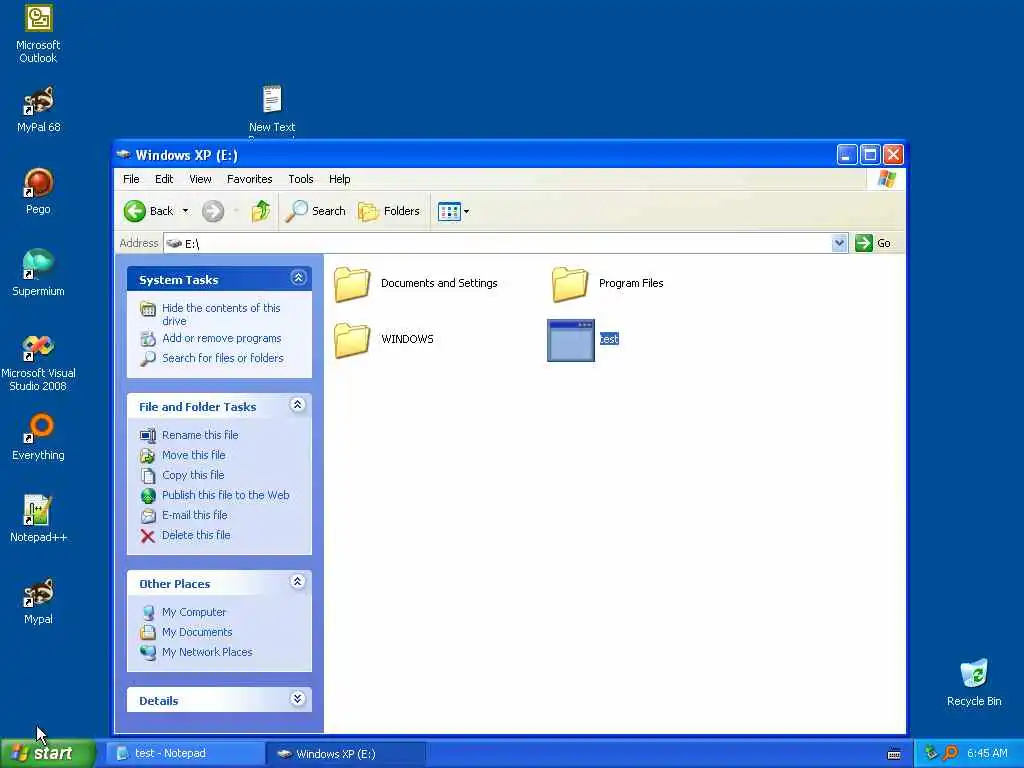Viewport: 1024px width, 768px height.
Task: Open the Start menu
Action: pyautogui.click(x=48, y=753)
